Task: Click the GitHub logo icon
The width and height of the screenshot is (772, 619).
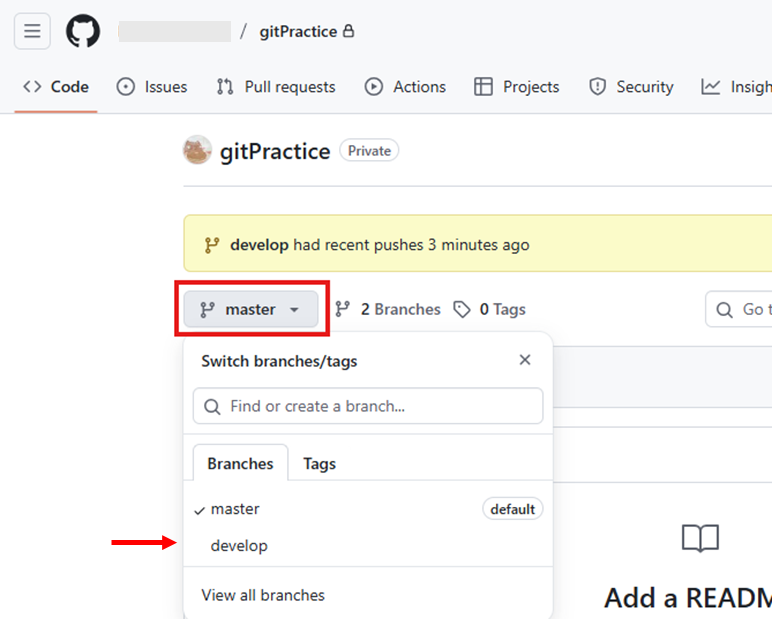Action: 83,31
